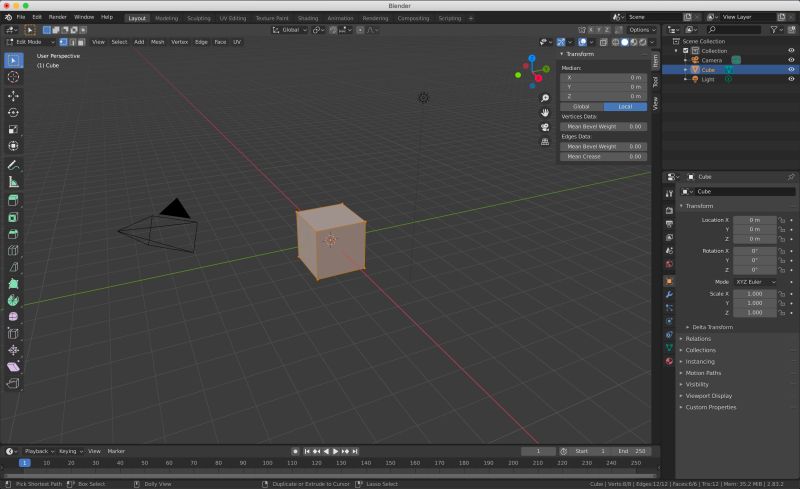Open the Playback dropdown in timeline
The image size is (800, 489).
click(39, 451)
